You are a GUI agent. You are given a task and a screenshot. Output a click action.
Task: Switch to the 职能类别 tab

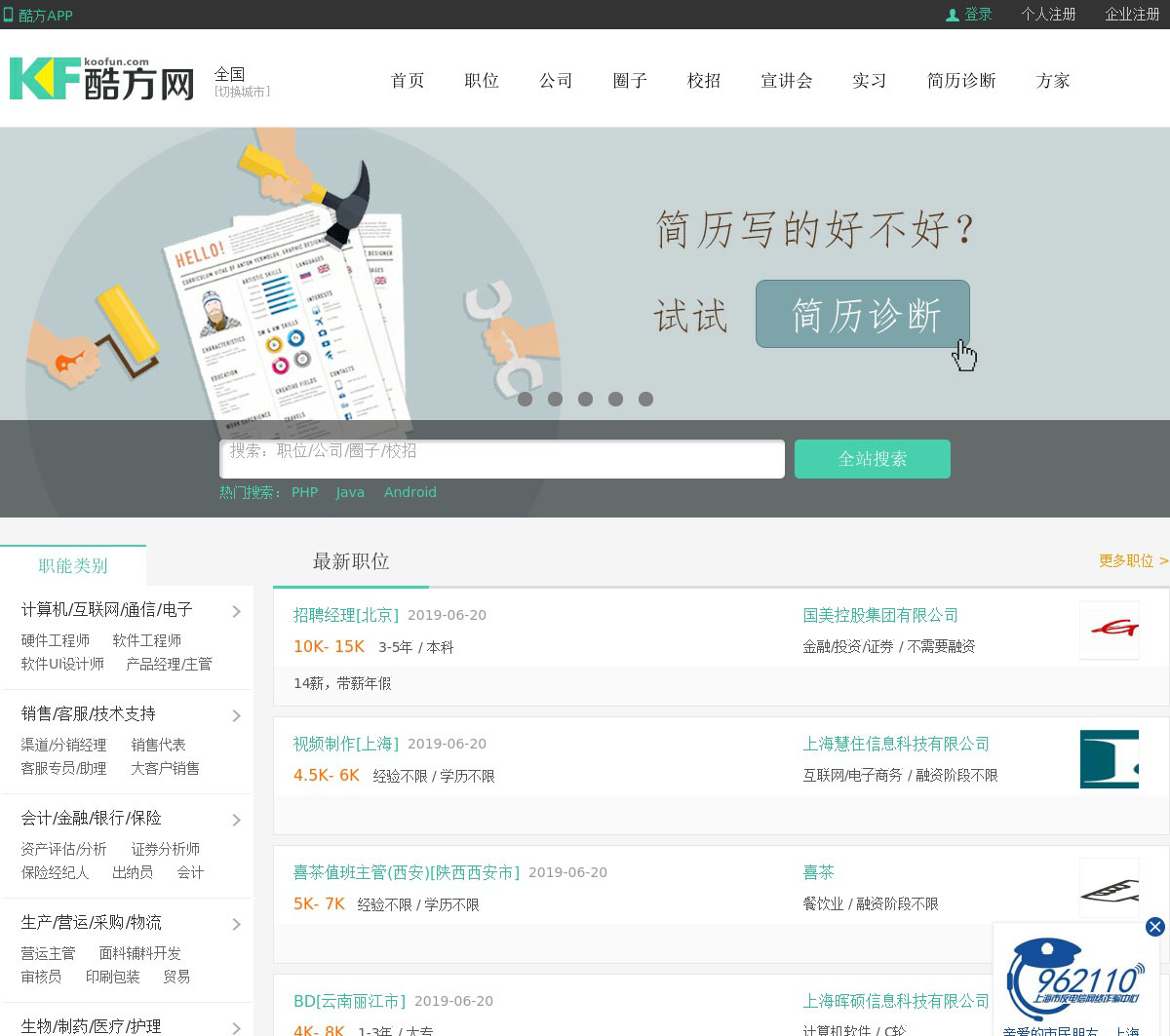tap(73, 566)
